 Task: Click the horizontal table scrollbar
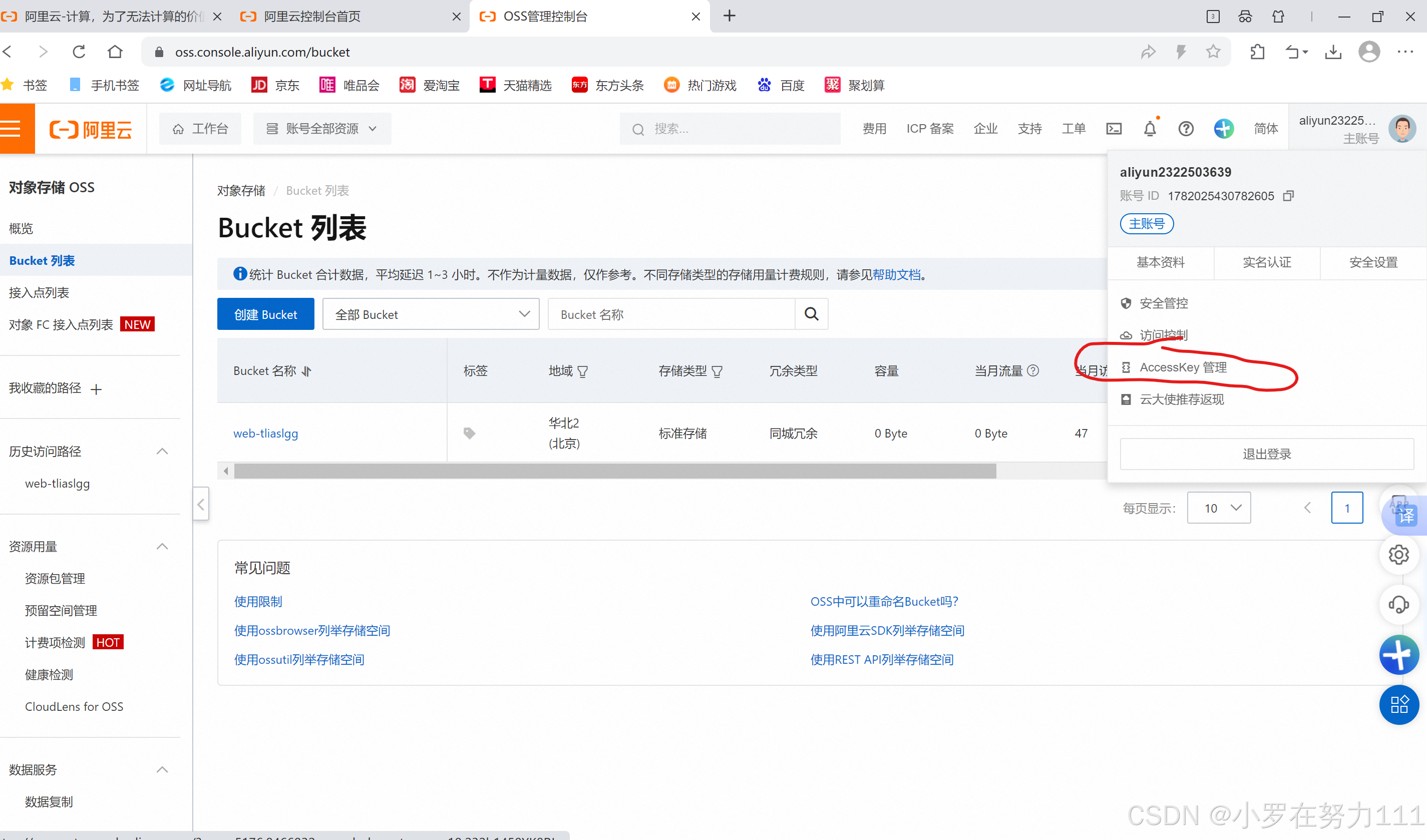pos(614,471)
